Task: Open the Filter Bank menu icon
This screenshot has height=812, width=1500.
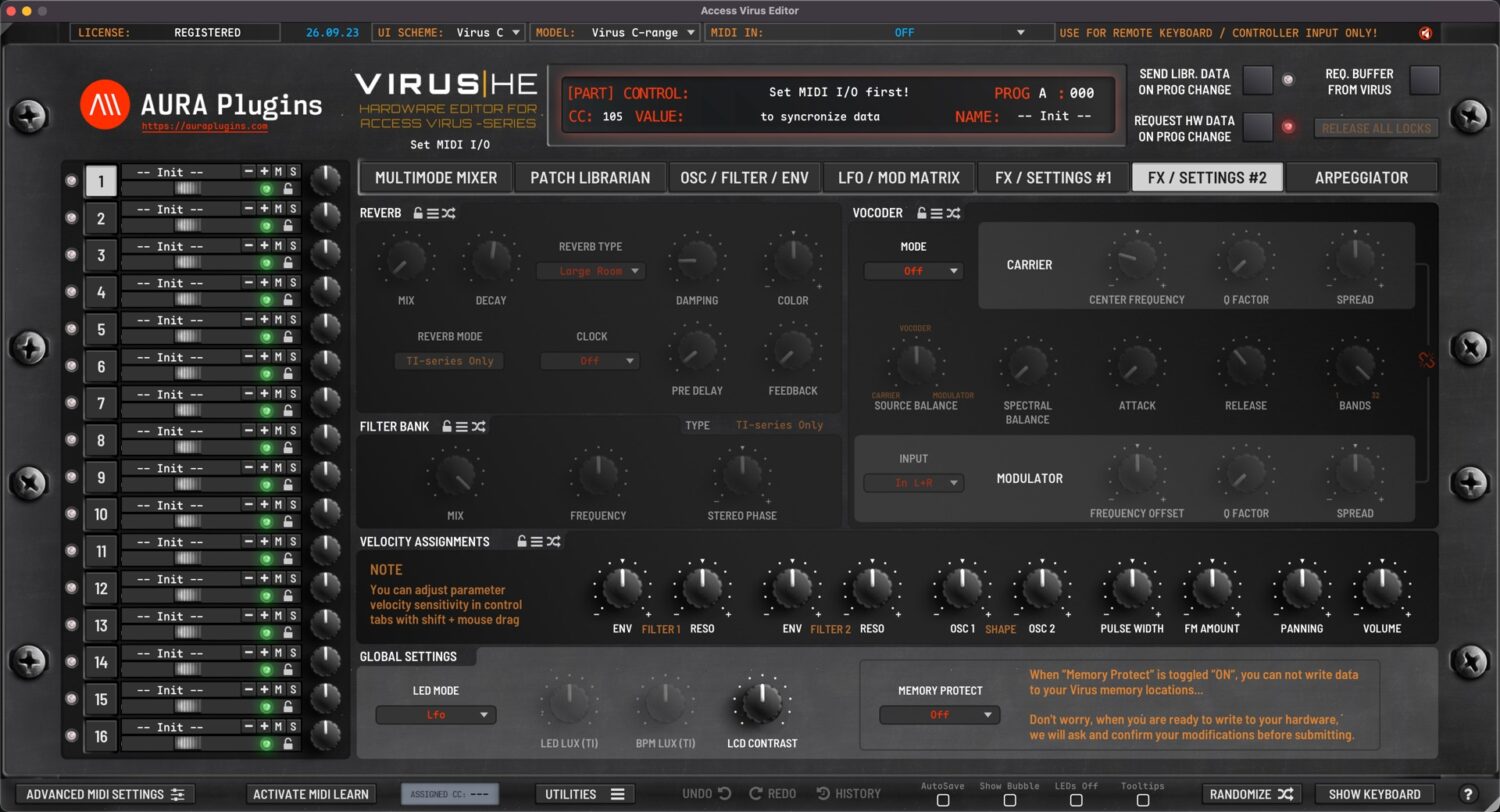Action: [x=462, y=426]
